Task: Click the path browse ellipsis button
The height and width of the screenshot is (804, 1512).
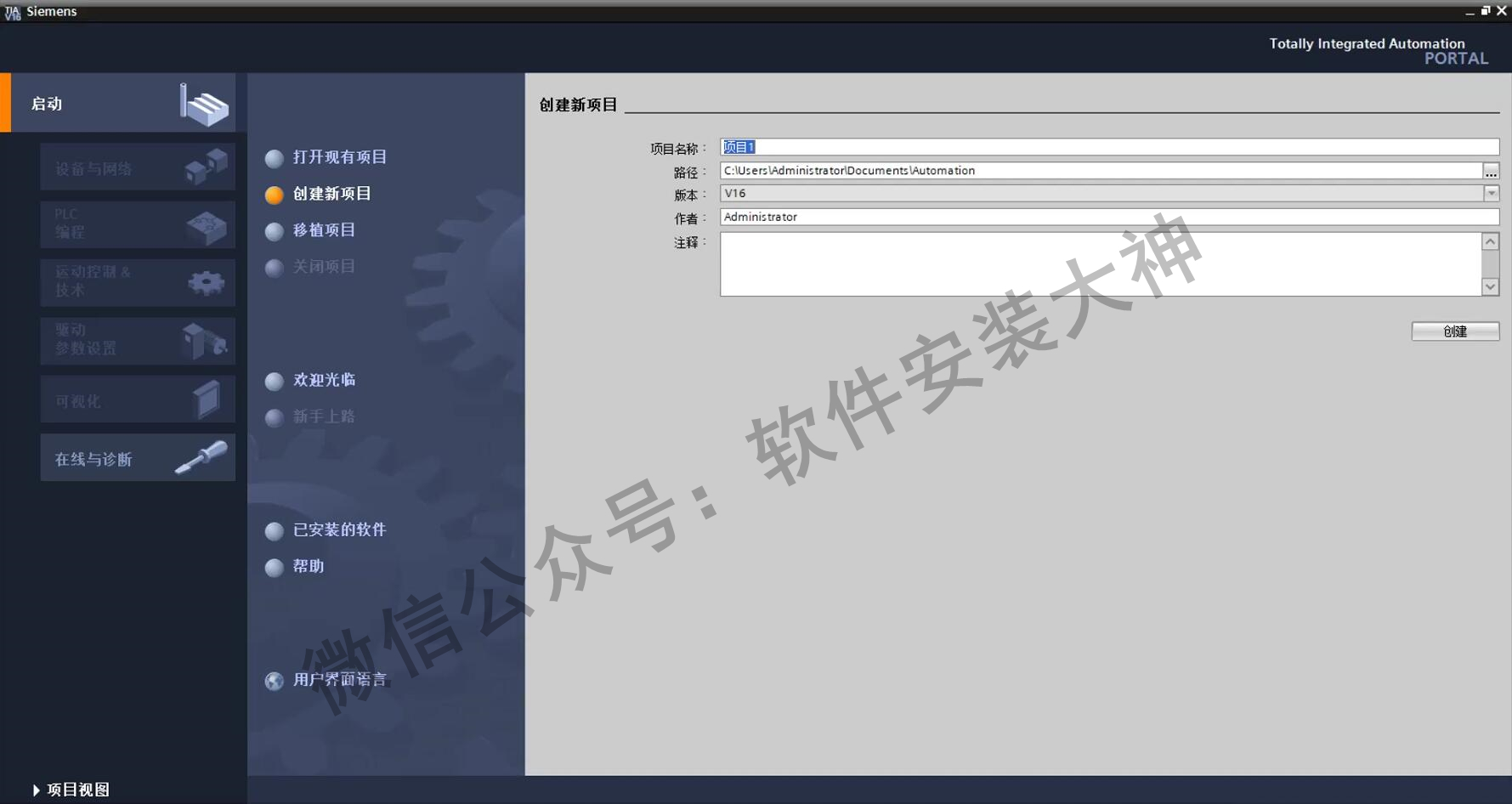Action: click(1491, 171)
